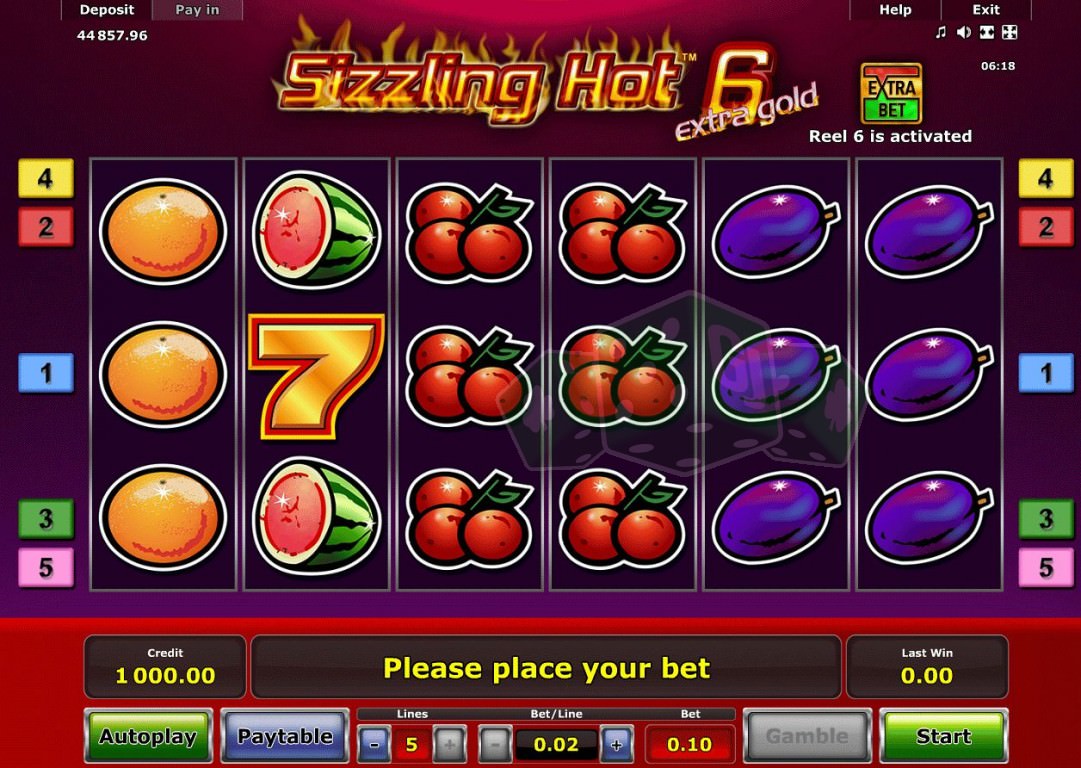Click the fullscreen expand arrows icon
The image size is (1081, 768).
tap(1010, 32)
